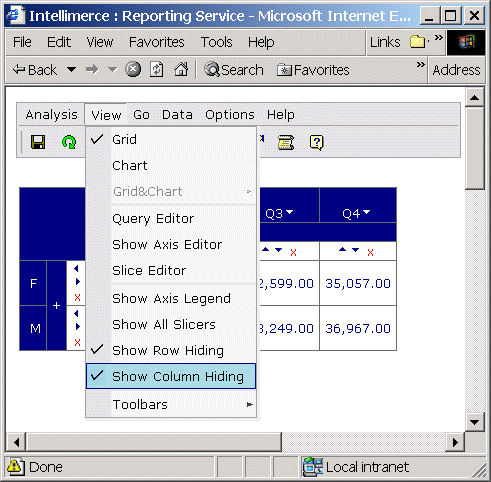Toggle Show Axis Editor
Image resolution: width=491 pixels, height=482 pixels.
click(x=171, y=244)
